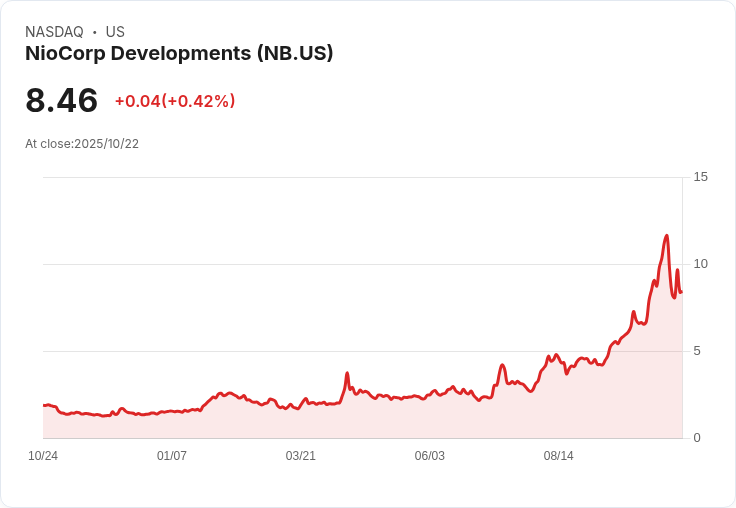Click the 08/14 date axis label
Screen dimensions: 736x508
[x=559, y=456]
